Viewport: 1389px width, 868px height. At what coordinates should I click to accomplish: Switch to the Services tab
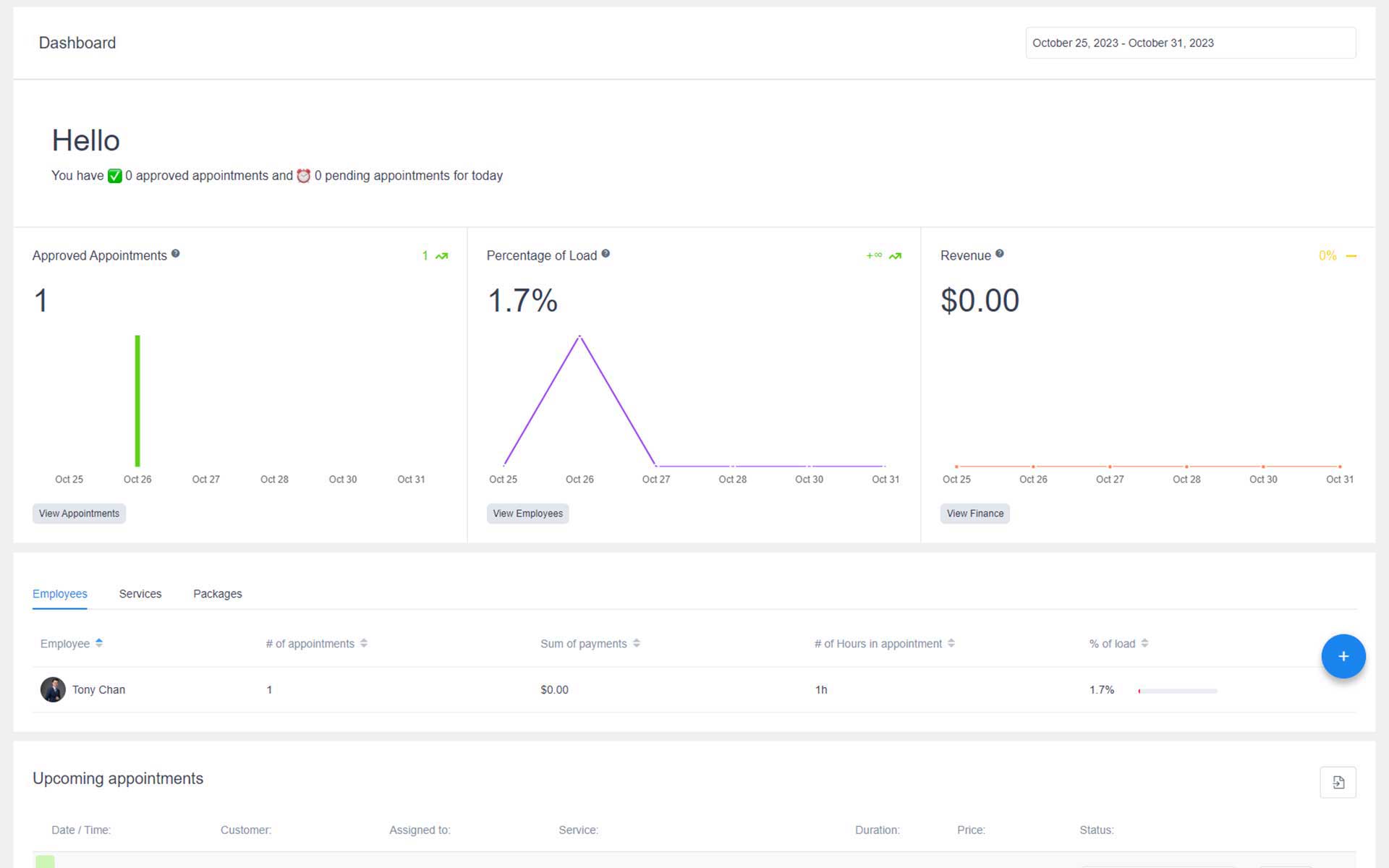pos(140,594)
